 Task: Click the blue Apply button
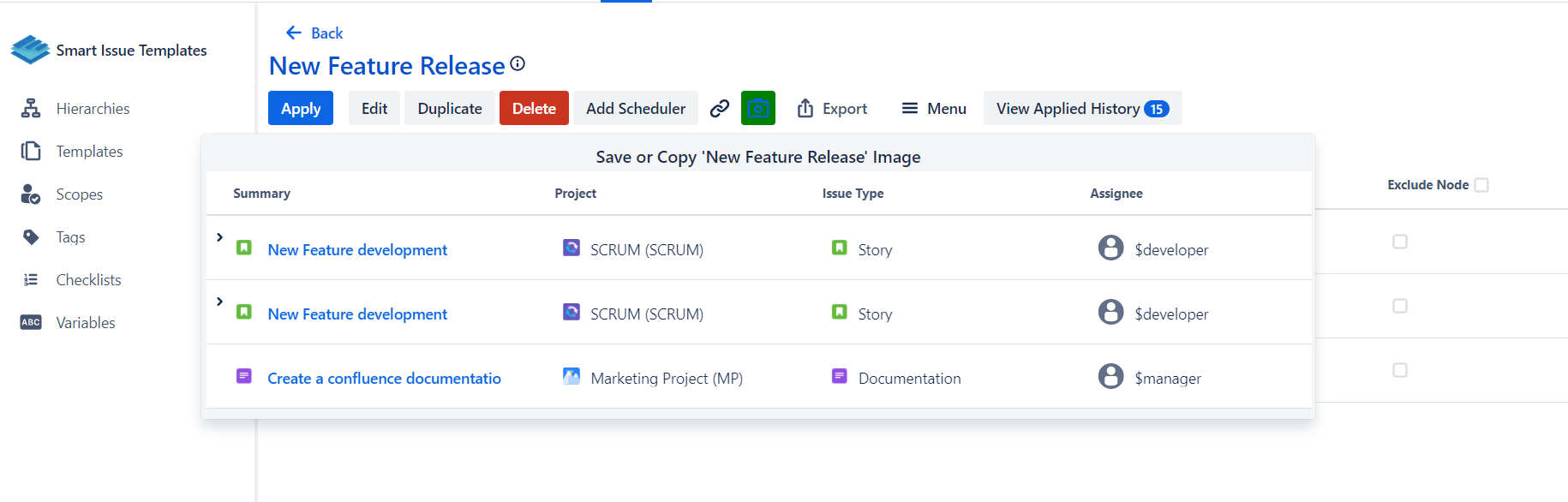point(301,109)
